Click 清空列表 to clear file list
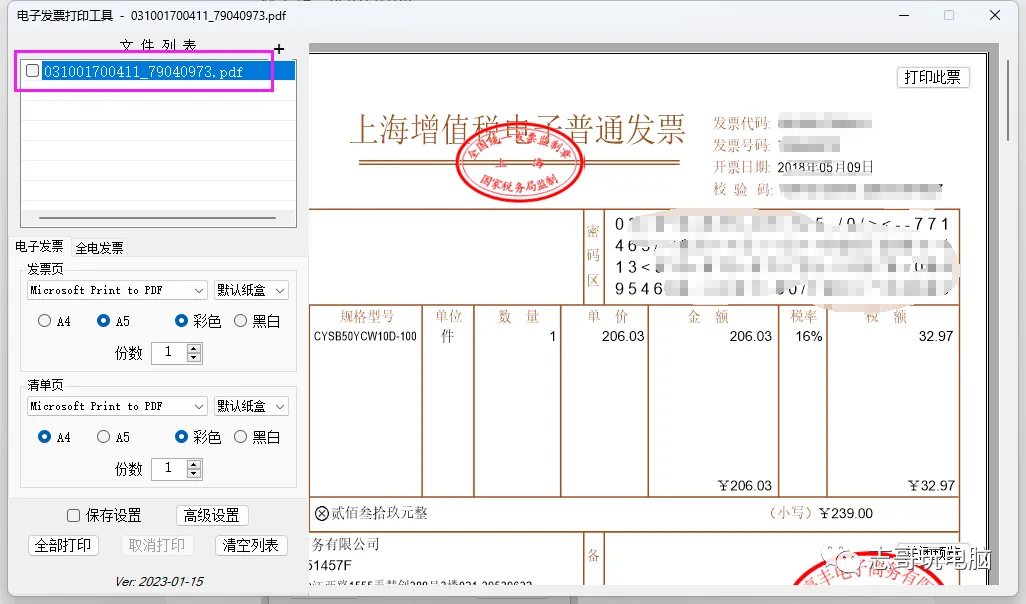Viewport: 1026px width, 604px height. [251, 546]
